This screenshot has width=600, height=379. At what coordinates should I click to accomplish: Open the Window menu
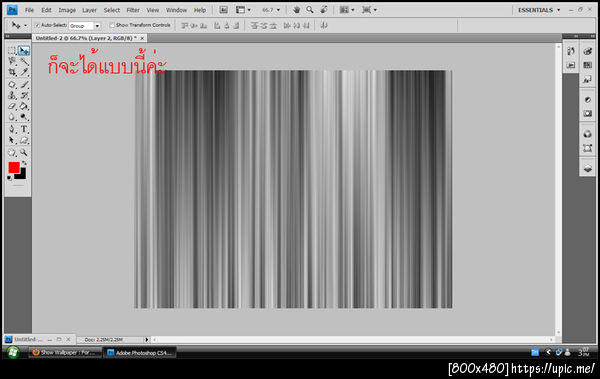click(176, 10)
